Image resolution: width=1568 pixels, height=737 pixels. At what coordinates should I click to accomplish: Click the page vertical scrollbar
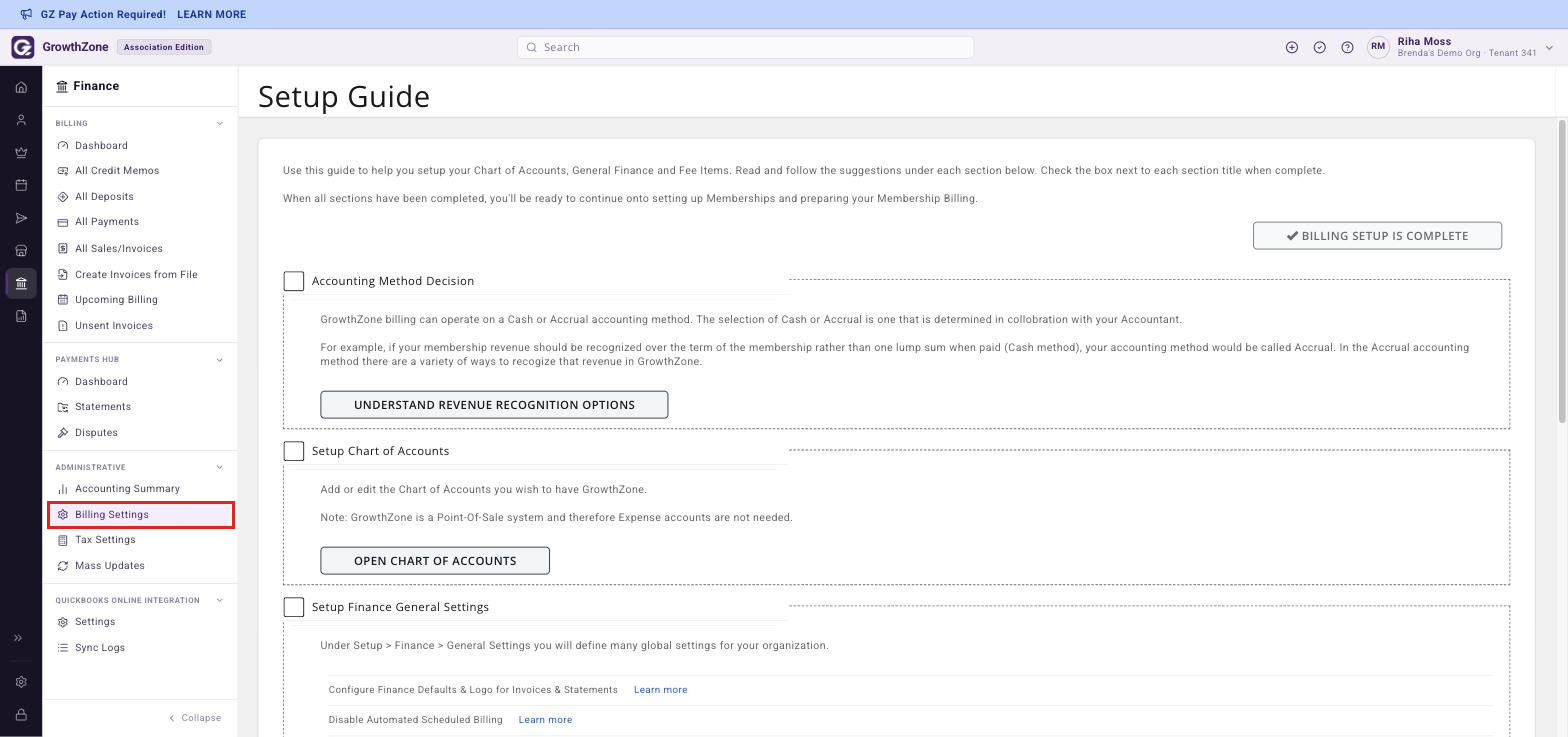(x=1562, y=272)
